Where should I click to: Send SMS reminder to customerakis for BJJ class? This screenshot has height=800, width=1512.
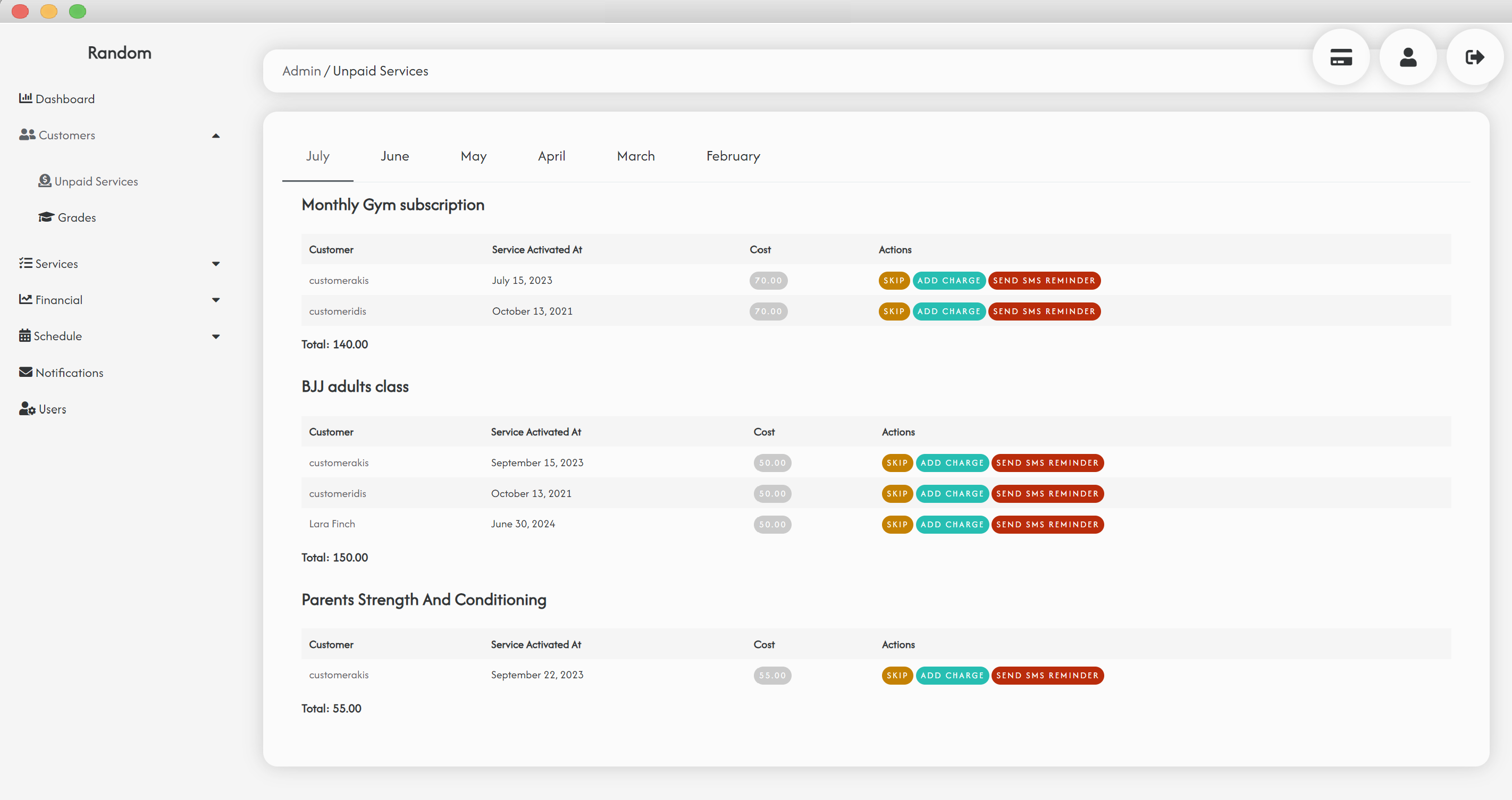click(x=1047, y=462)
